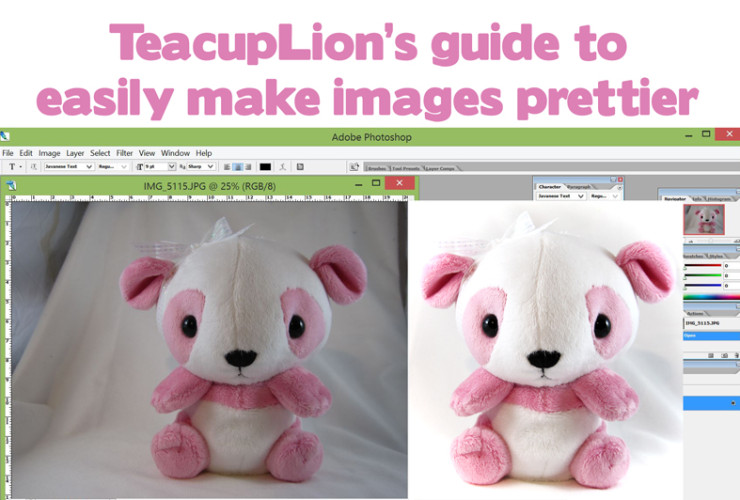Open the Sharp anti-aliasing dropdown
The image size is (740, 500).
pos(201,167)
